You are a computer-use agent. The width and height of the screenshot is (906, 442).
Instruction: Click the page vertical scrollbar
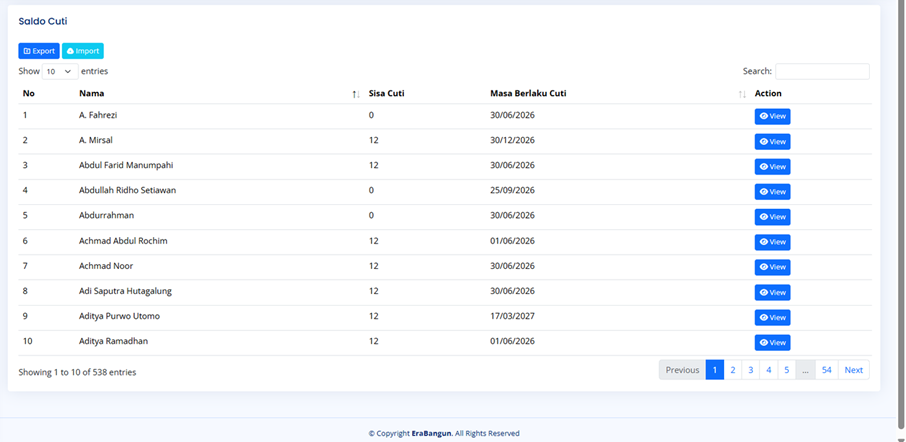[x=901, y=214]
